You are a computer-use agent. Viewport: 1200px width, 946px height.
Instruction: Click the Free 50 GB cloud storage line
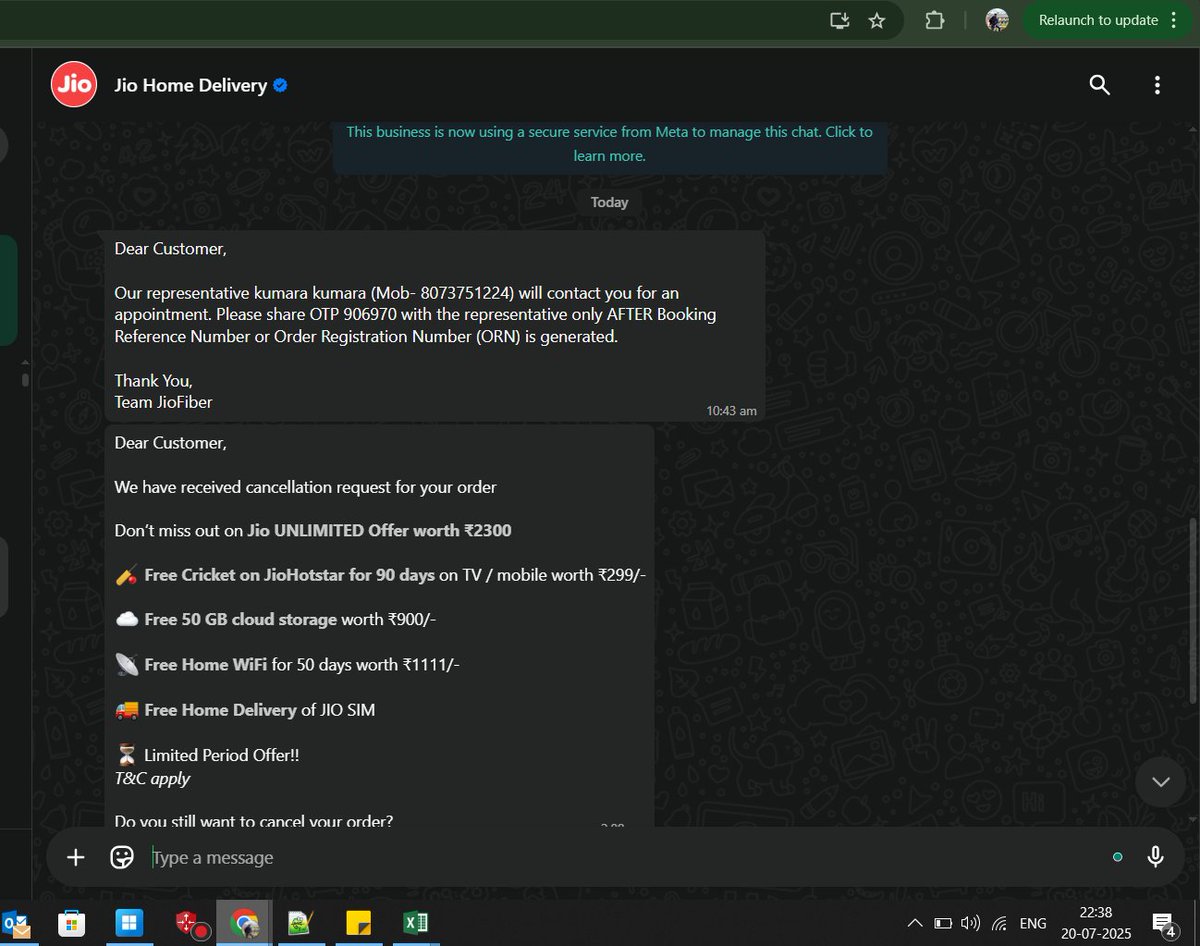pyautogui.click(x=275, y=619)
